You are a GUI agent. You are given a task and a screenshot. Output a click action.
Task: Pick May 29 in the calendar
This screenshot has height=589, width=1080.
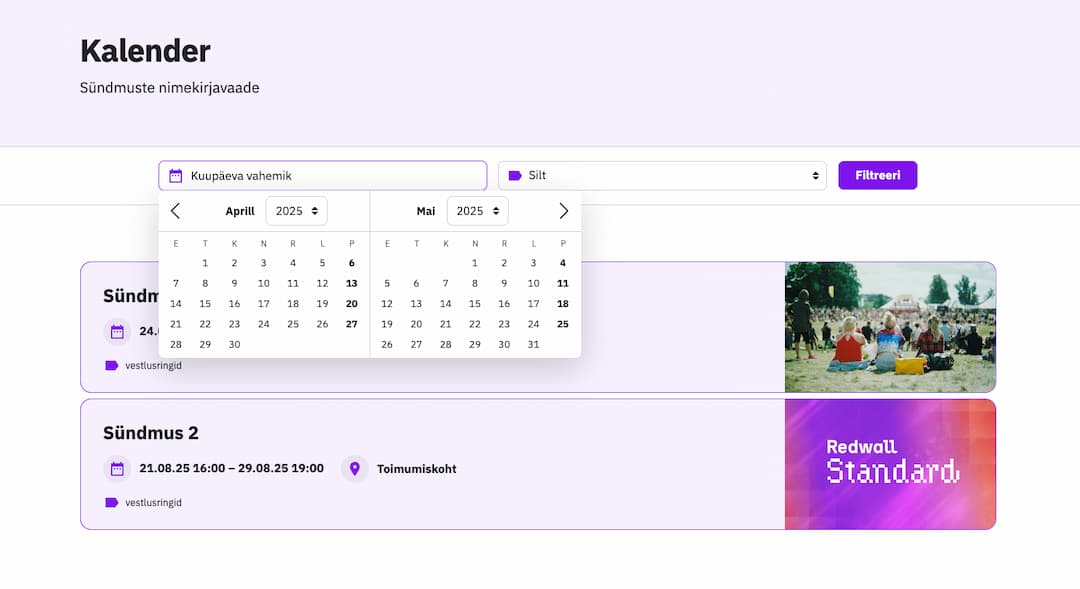475,344
